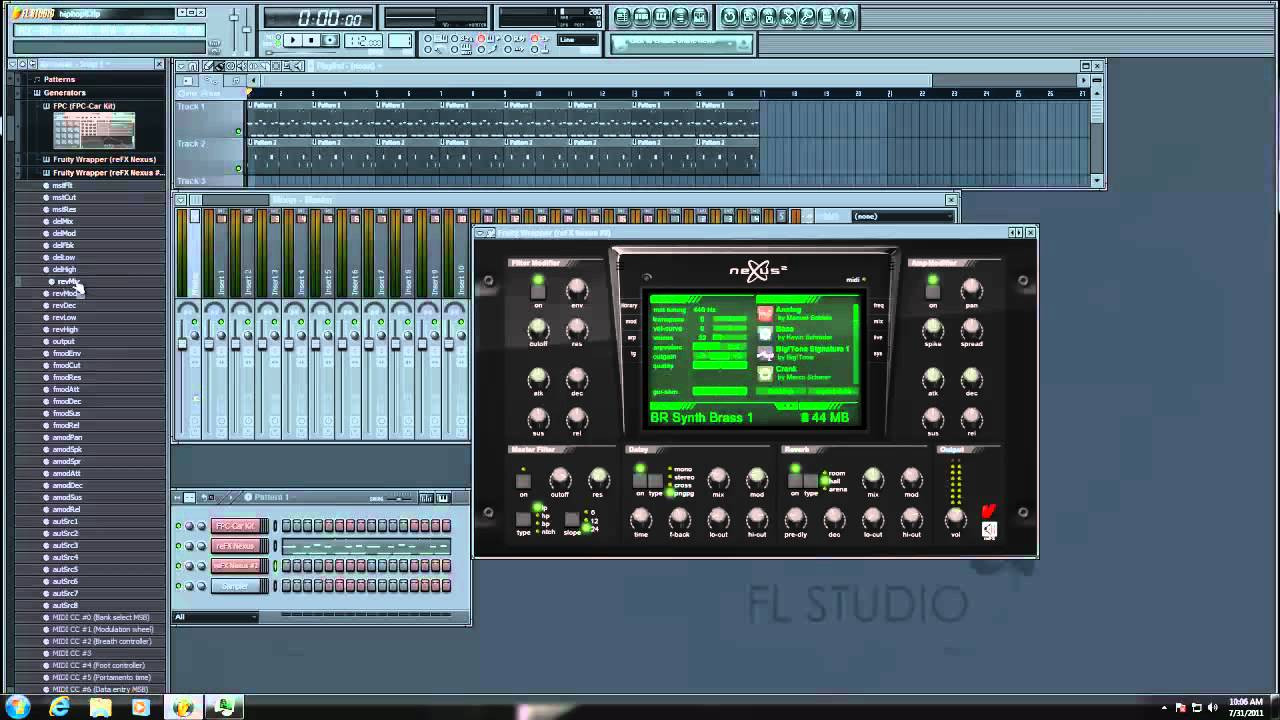1280x720 pixels.
Task: Click the Amp Modifier pan knob
Action: click(x=971, y=290)
